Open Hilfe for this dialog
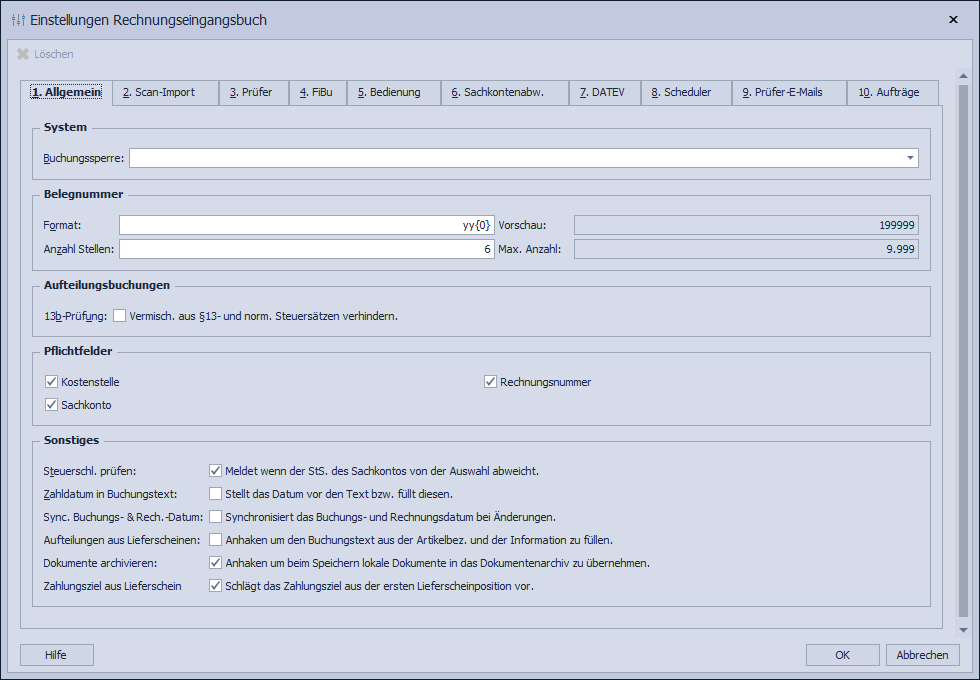This screenshot has height=680, width=980. click(56, 655)
